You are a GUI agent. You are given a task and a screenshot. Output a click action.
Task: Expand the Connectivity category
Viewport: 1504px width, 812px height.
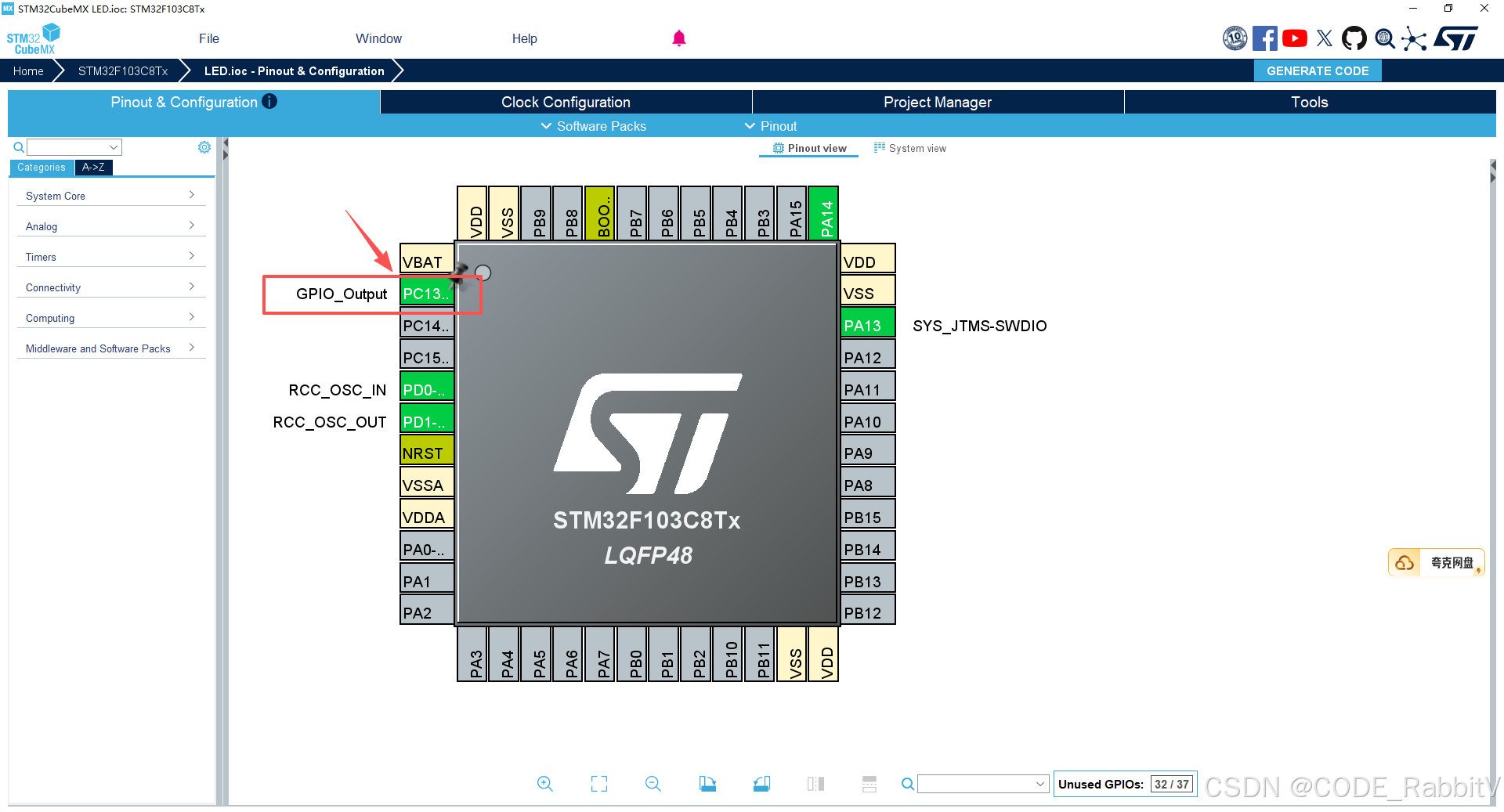pos(110,287)
